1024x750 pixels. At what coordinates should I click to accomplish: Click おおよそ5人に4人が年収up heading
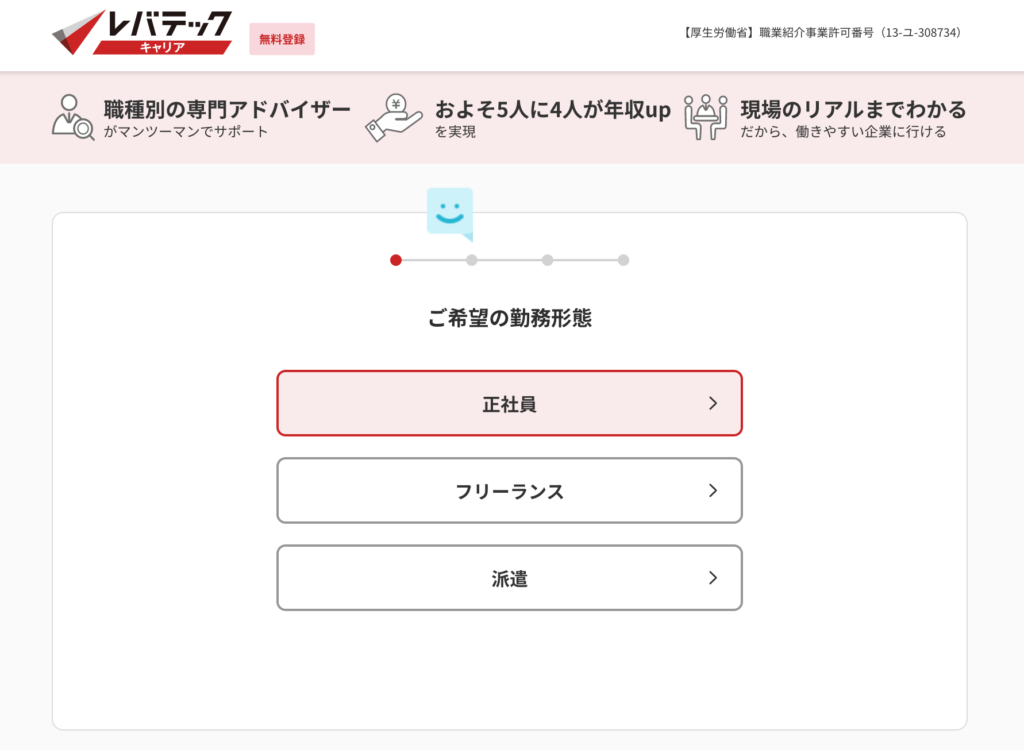point(552,109)
